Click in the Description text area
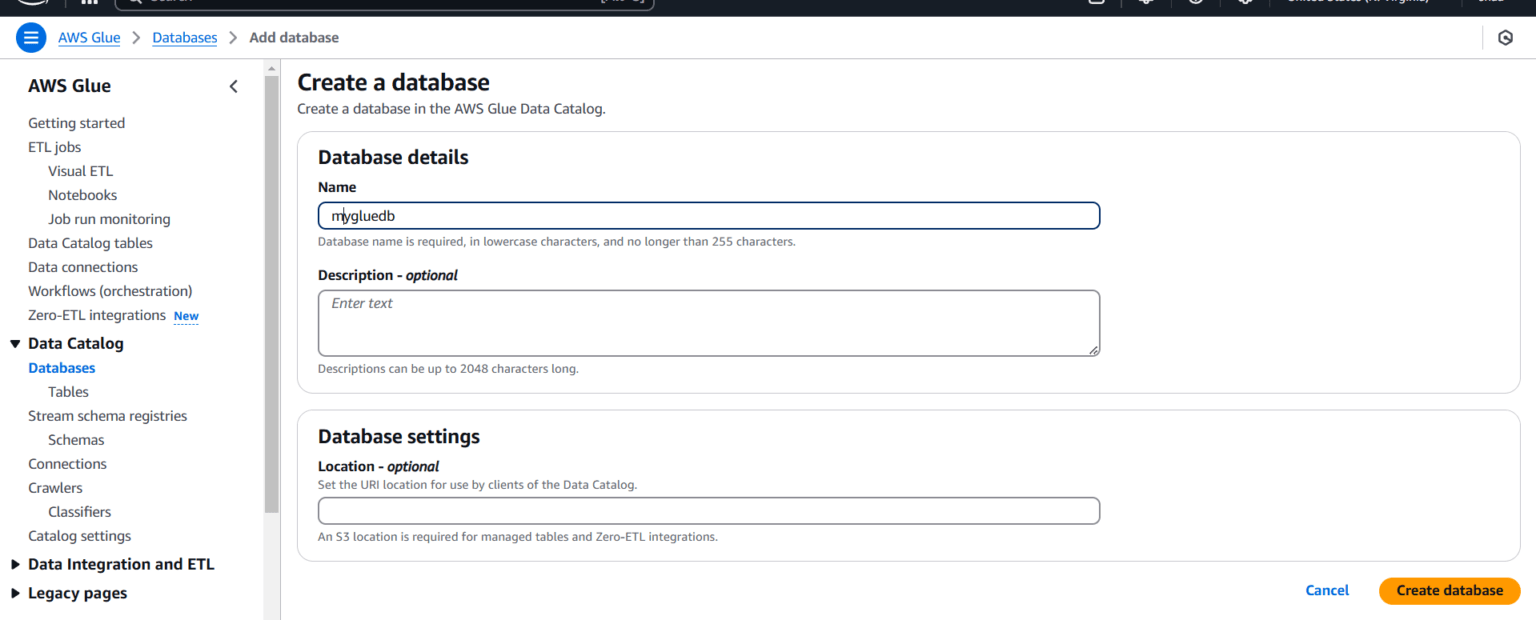Viewport: 1536px width, 620px height. coord(708,322)
